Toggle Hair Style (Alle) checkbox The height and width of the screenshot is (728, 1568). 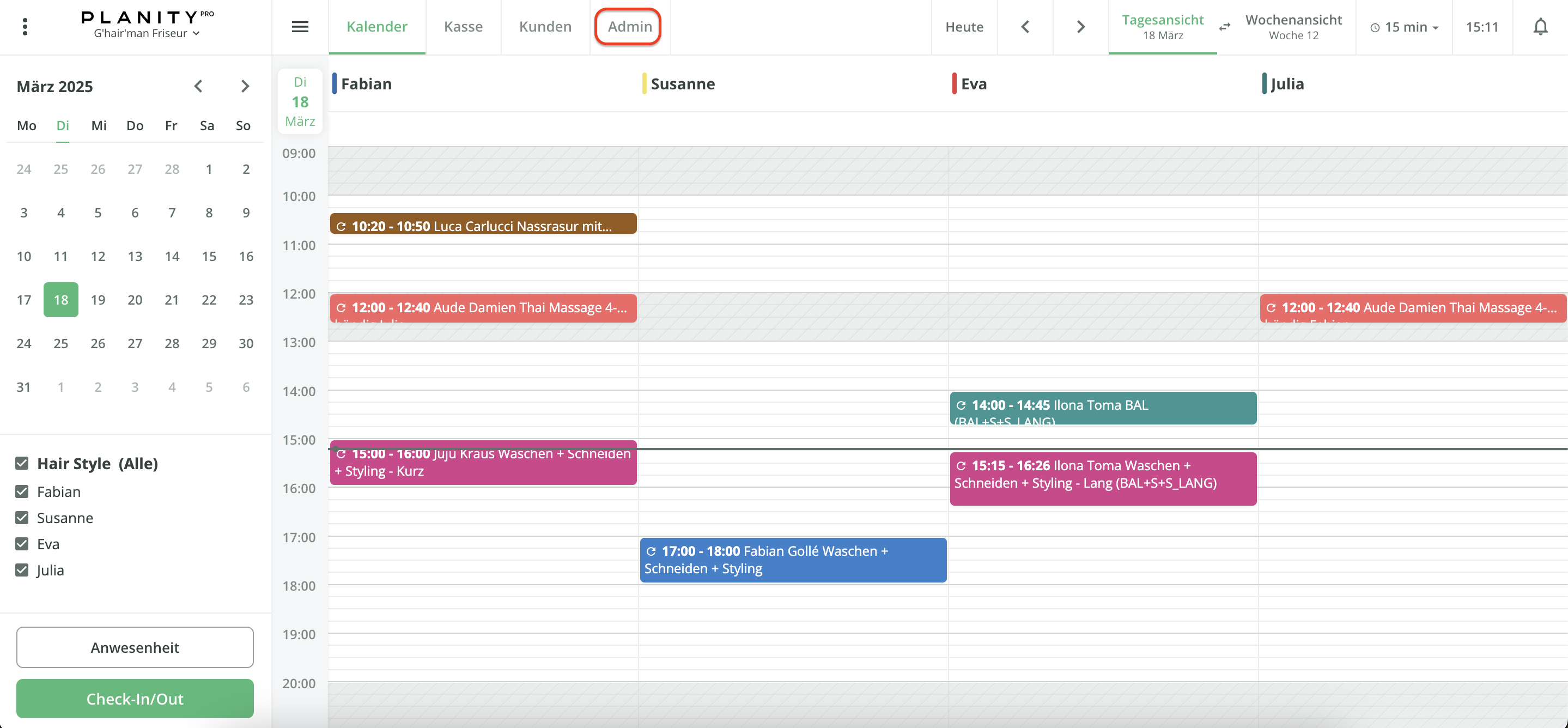(22, 463)
